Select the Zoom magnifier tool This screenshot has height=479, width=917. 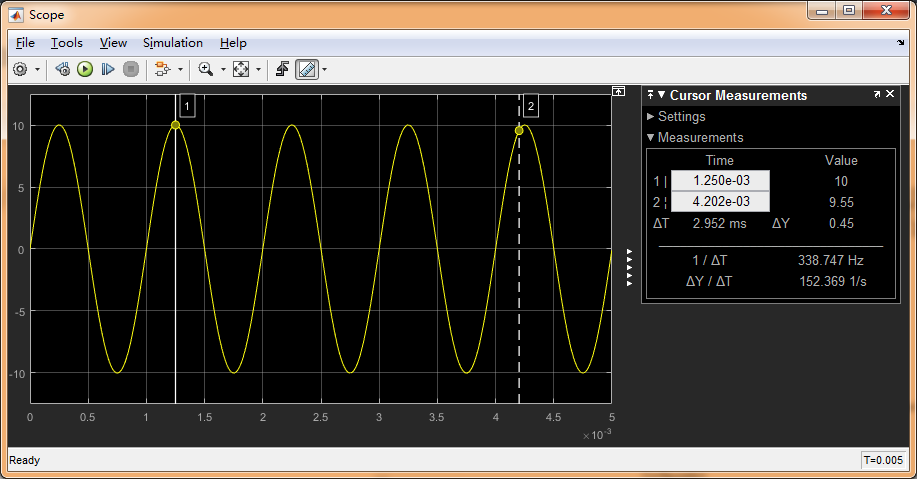205,69
